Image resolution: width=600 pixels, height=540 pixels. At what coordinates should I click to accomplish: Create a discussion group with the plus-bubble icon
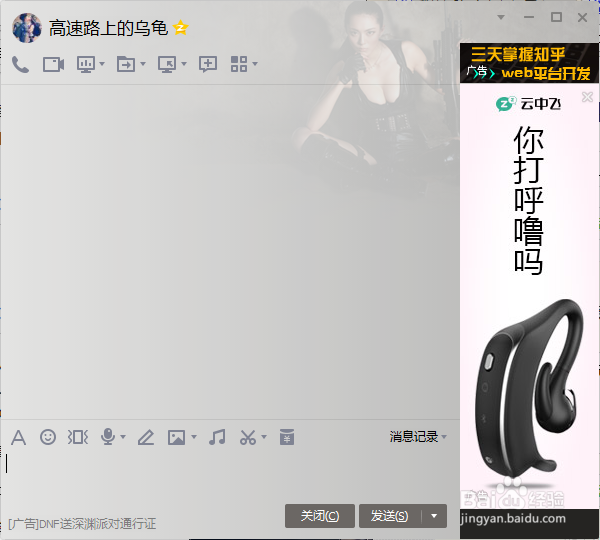(208, 64)
